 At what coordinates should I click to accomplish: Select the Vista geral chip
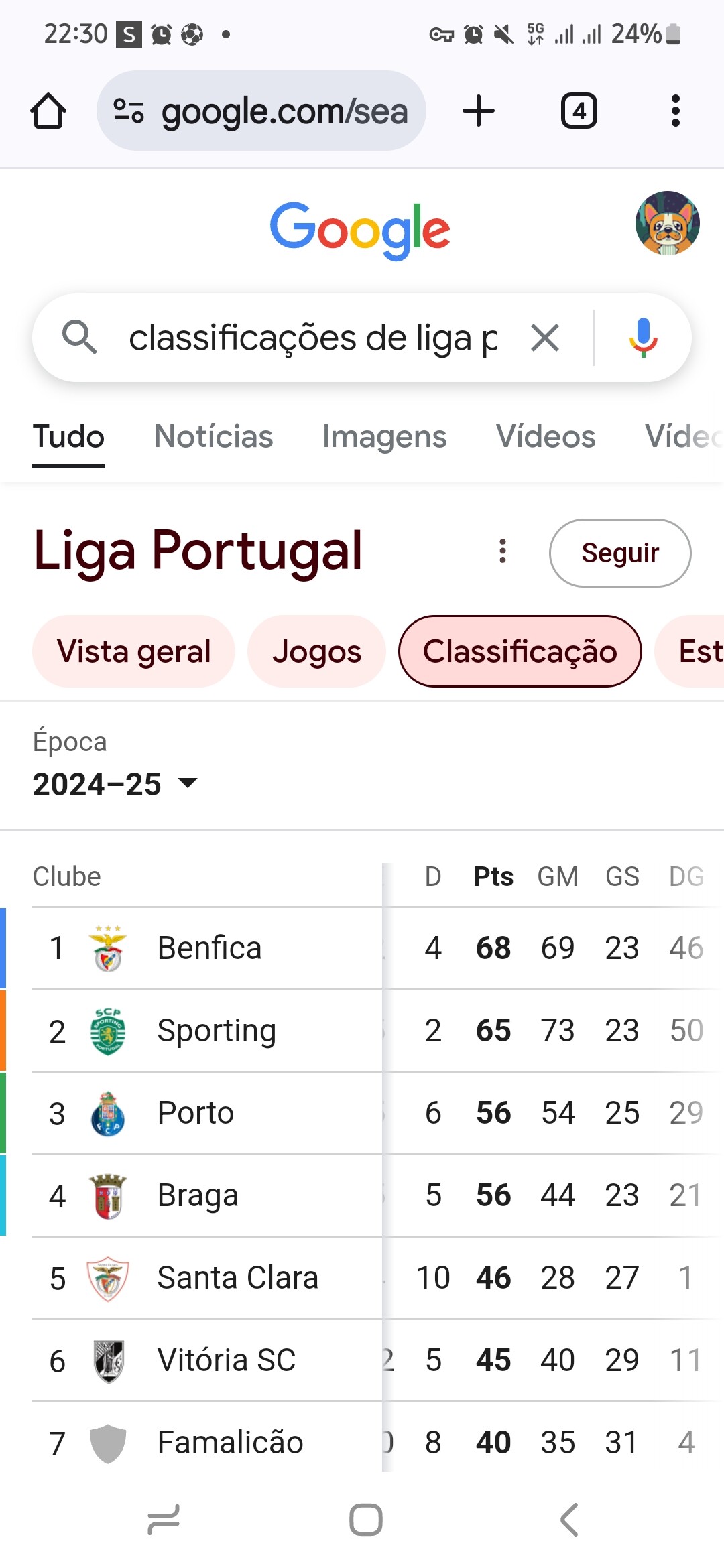point(133,651)
